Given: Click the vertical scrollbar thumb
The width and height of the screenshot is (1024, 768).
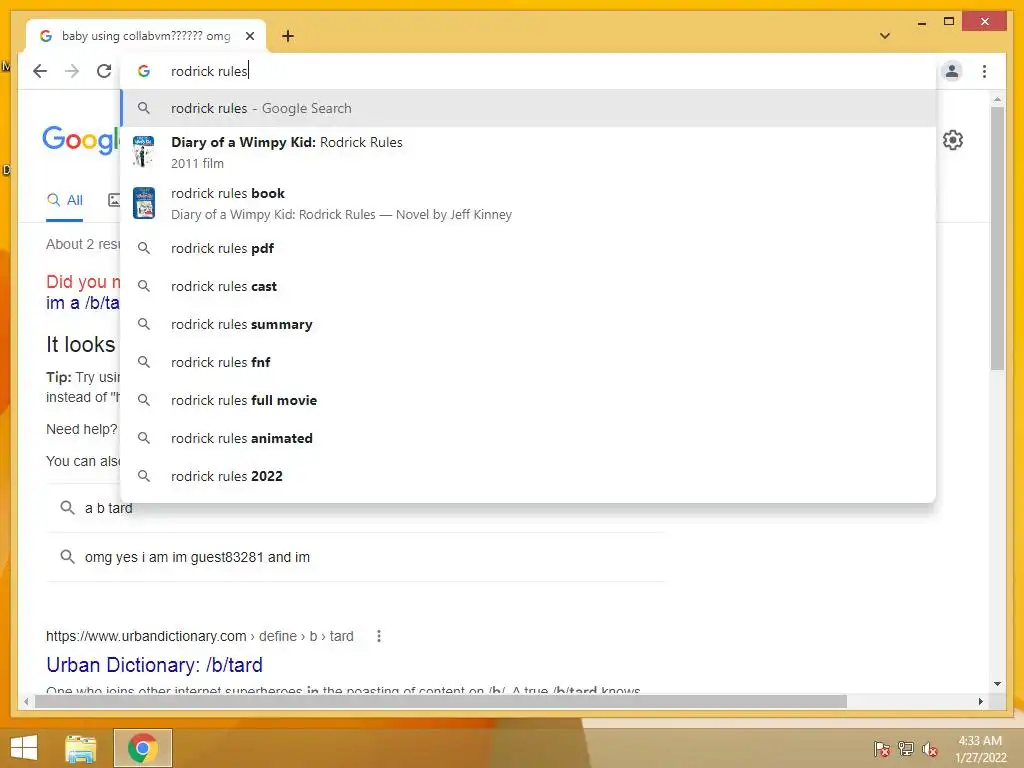Looking at the screenshot, I should point(997,238).
